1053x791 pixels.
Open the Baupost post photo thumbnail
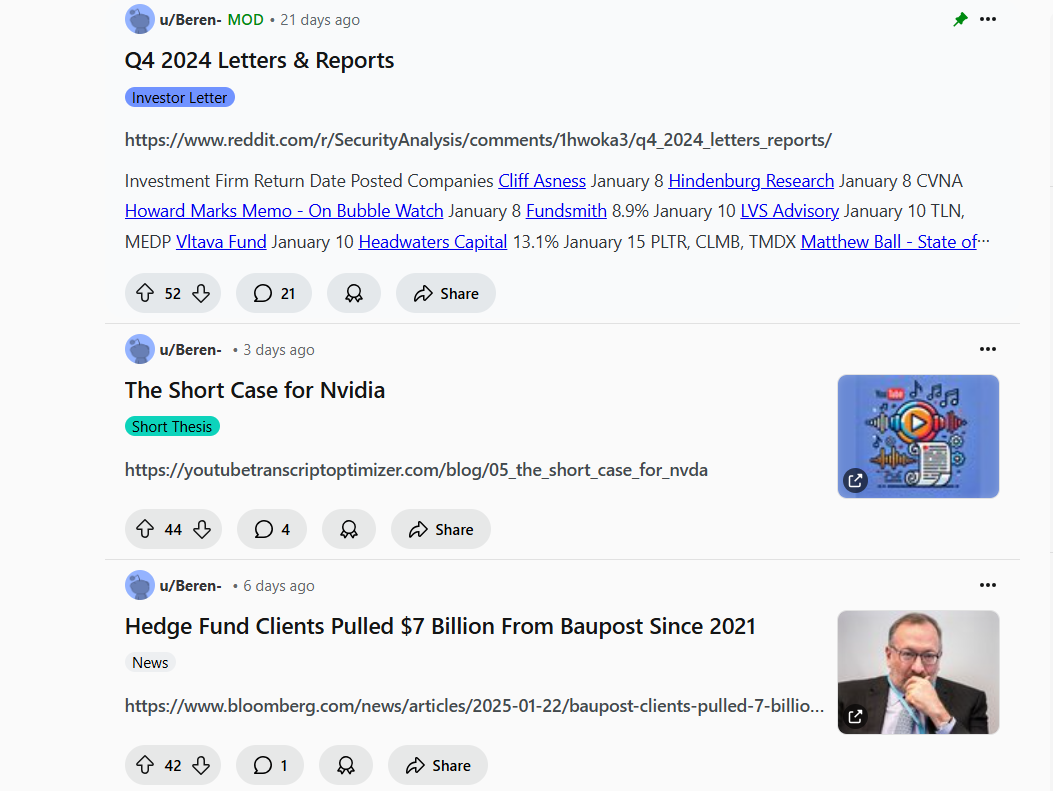pyautogui.click(x=918, y=672)
